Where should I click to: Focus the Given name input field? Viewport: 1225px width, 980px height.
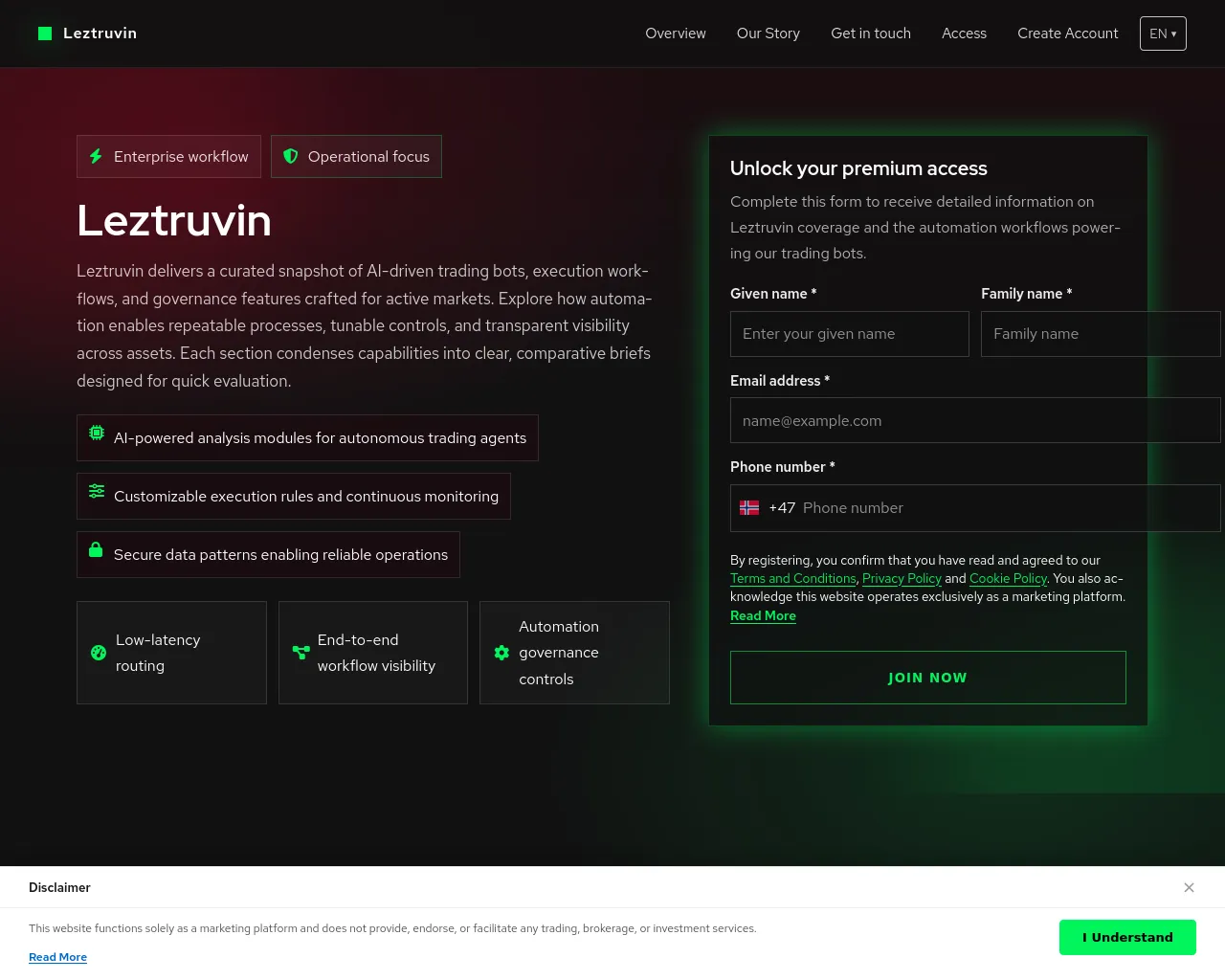tap(850, 334)
